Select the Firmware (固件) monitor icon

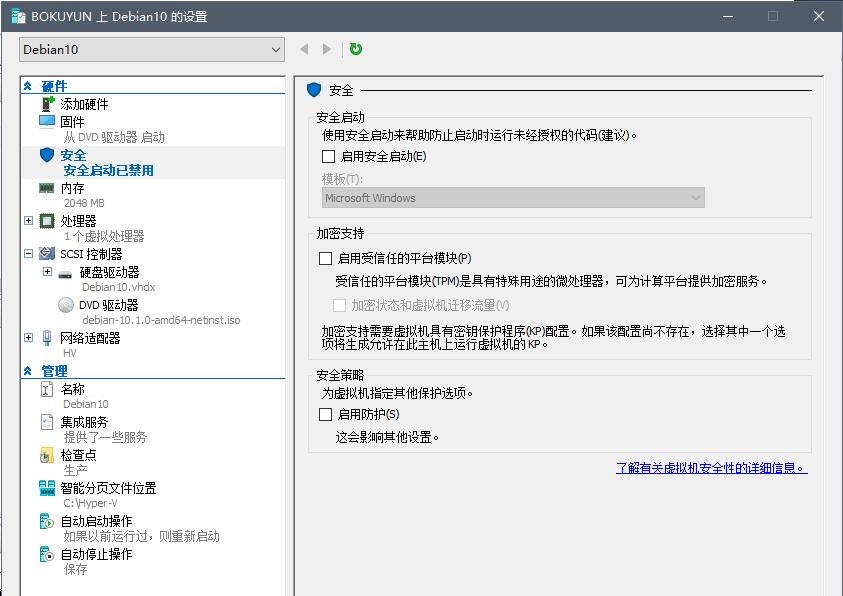(x=47, y=121)
